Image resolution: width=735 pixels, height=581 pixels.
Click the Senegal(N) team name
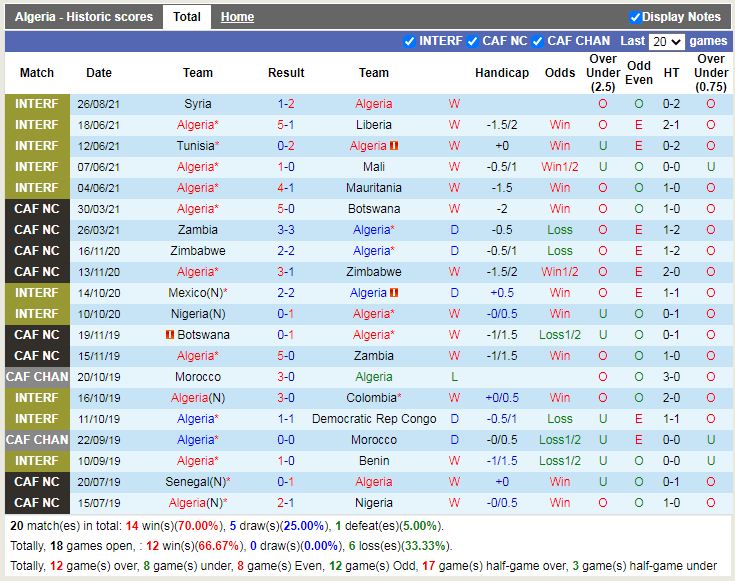(195, 482)
